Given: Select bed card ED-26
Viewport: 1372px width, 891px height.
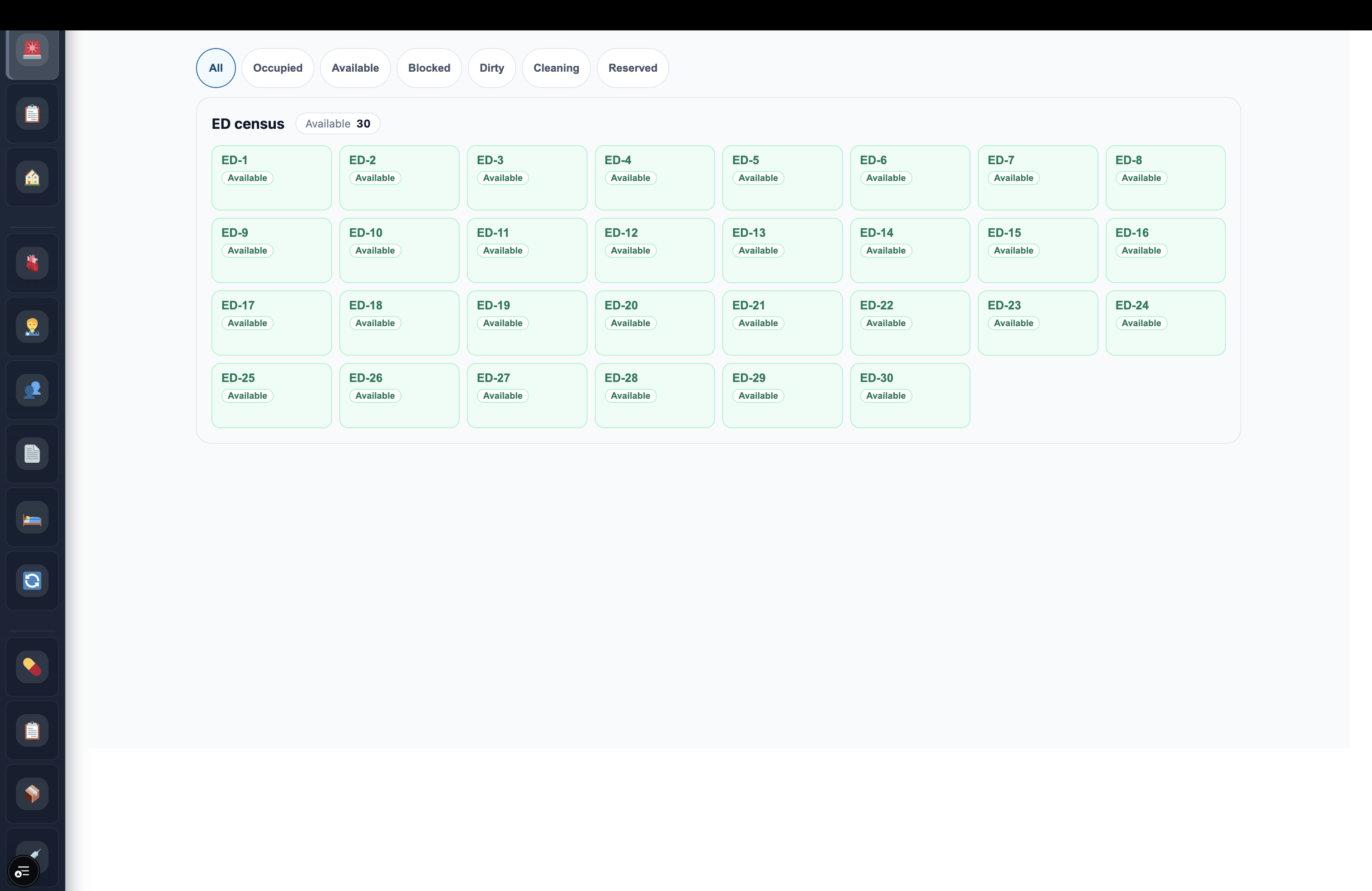Looking at the screenshot, I should pyautogui.click(x=400, y=395).
